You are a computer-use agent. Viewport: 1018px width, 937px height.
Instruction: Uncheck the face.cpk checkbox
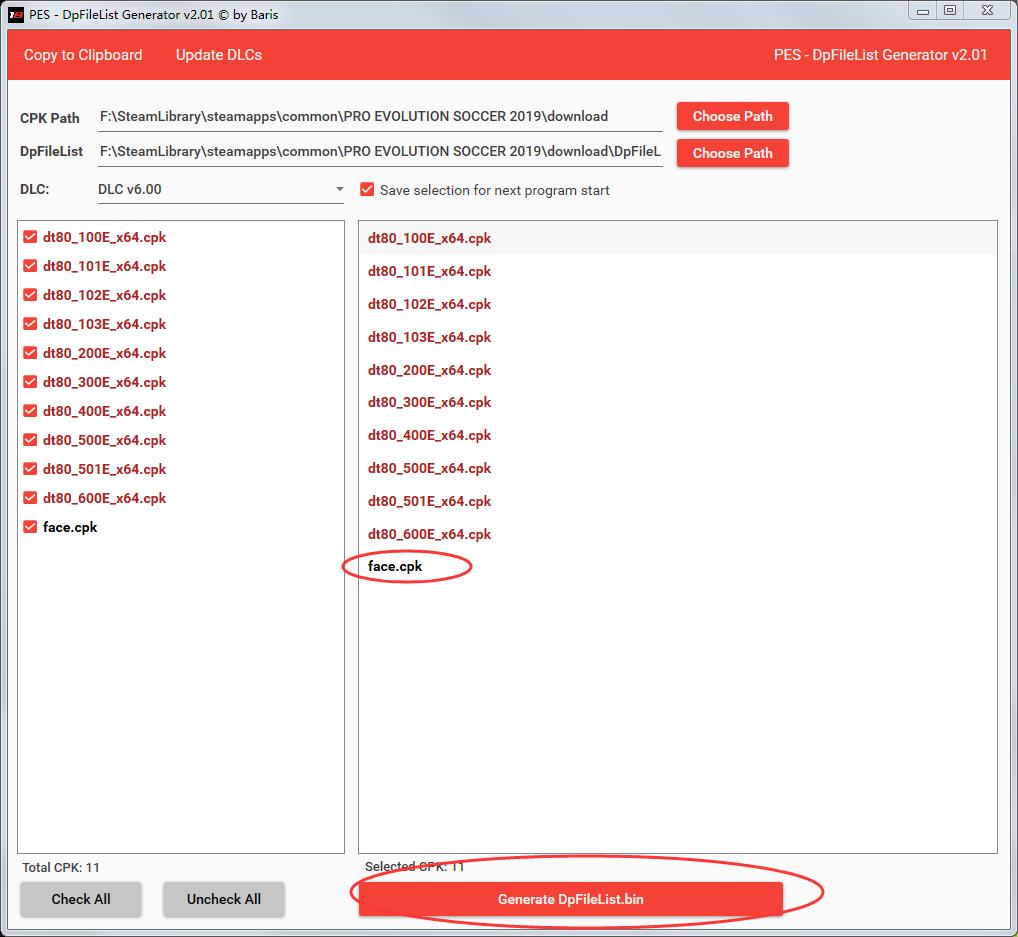[x=30, y=527]
